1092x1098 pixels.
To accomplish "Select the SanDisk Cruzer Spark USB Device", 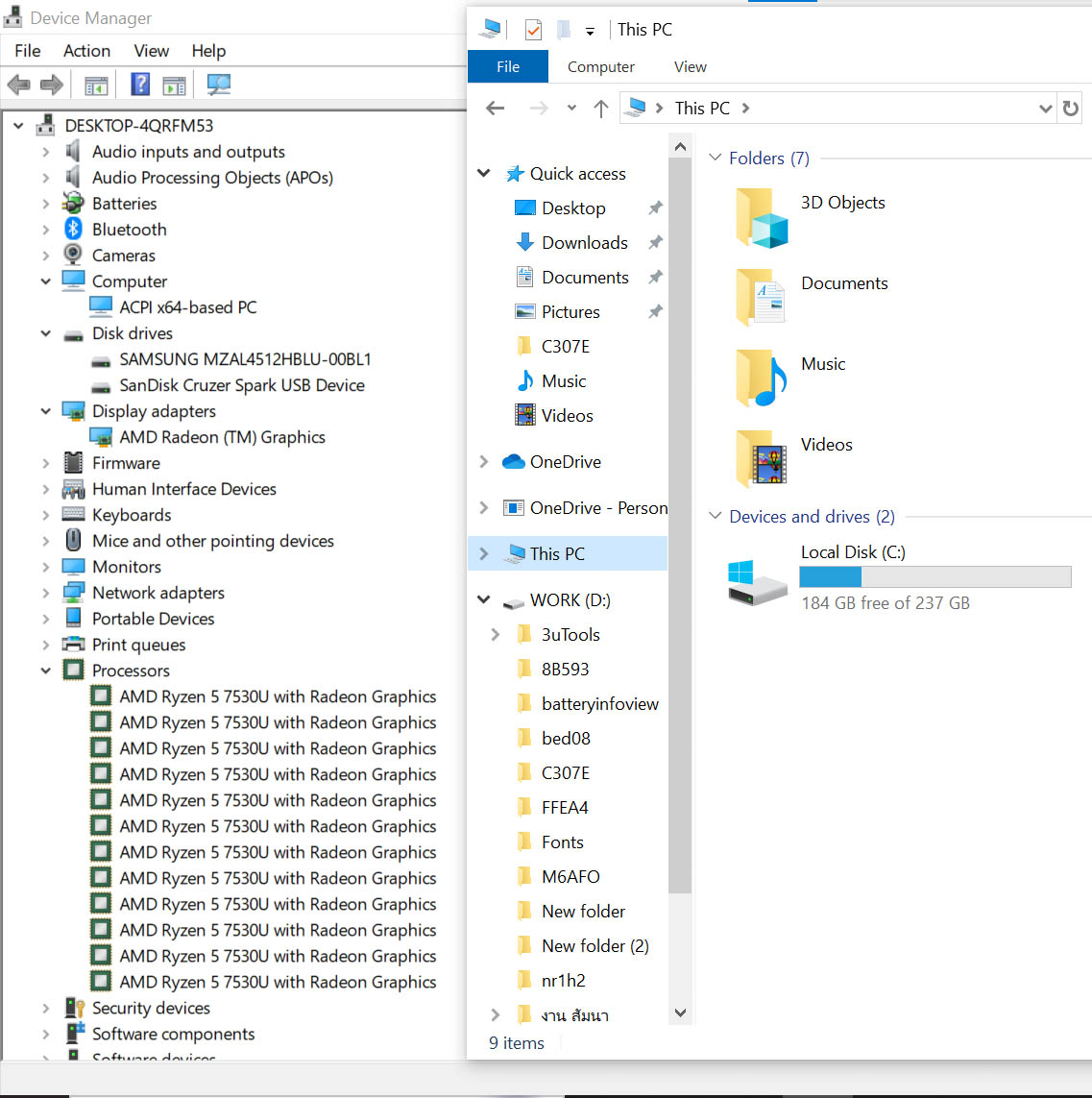I will coord(241,385).
